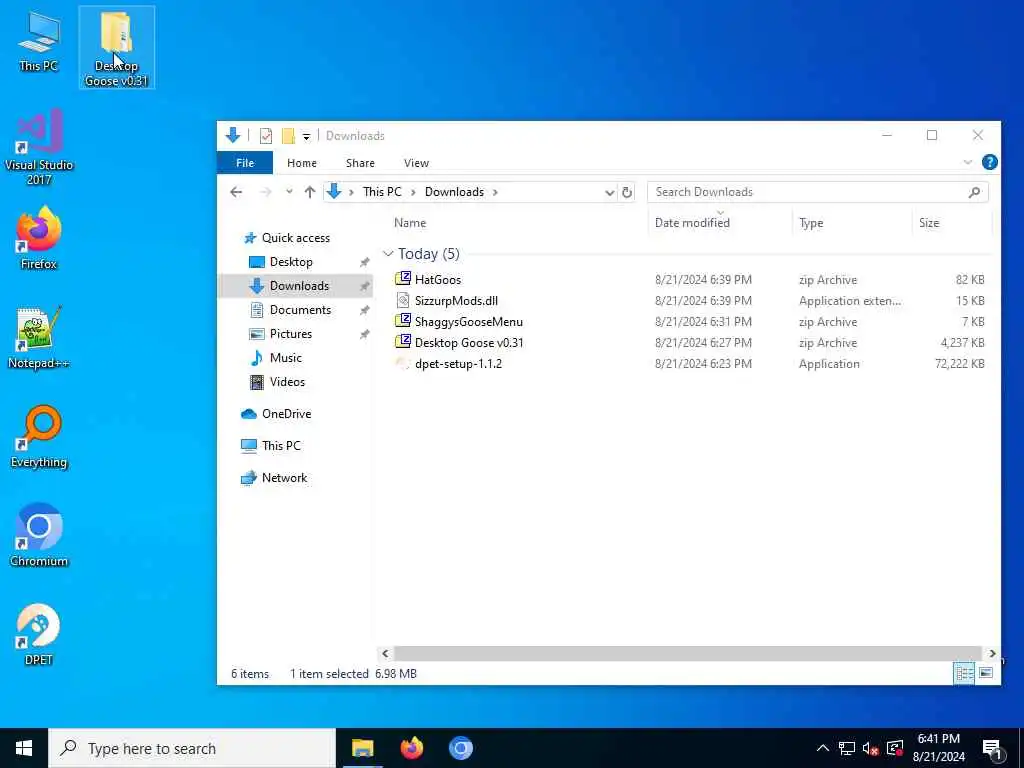Open Videos in the navigation pane
The height and width of the screenshot is (768, 1024).
point(287,381)
